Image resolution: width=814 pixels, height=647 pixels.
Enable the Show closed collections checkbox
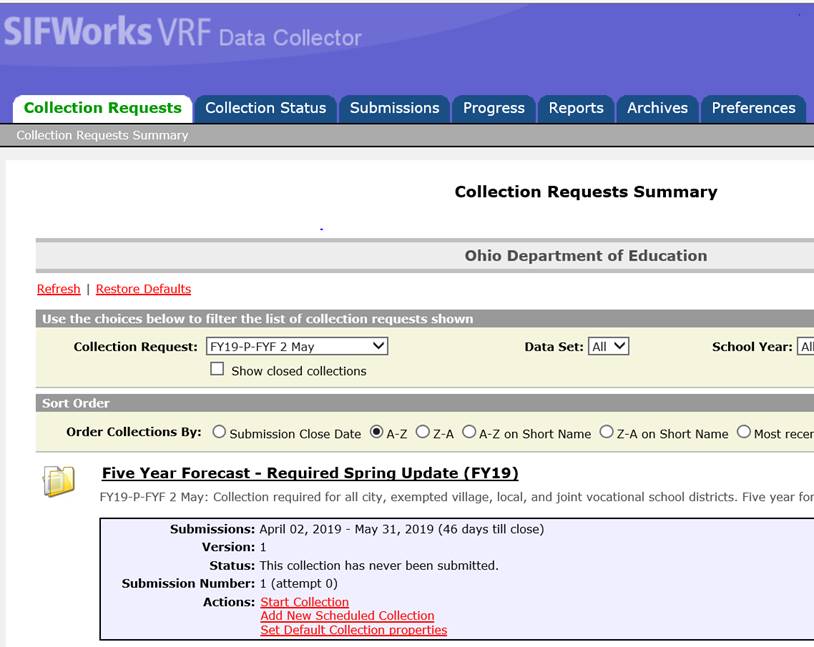[x=217, y=370]
